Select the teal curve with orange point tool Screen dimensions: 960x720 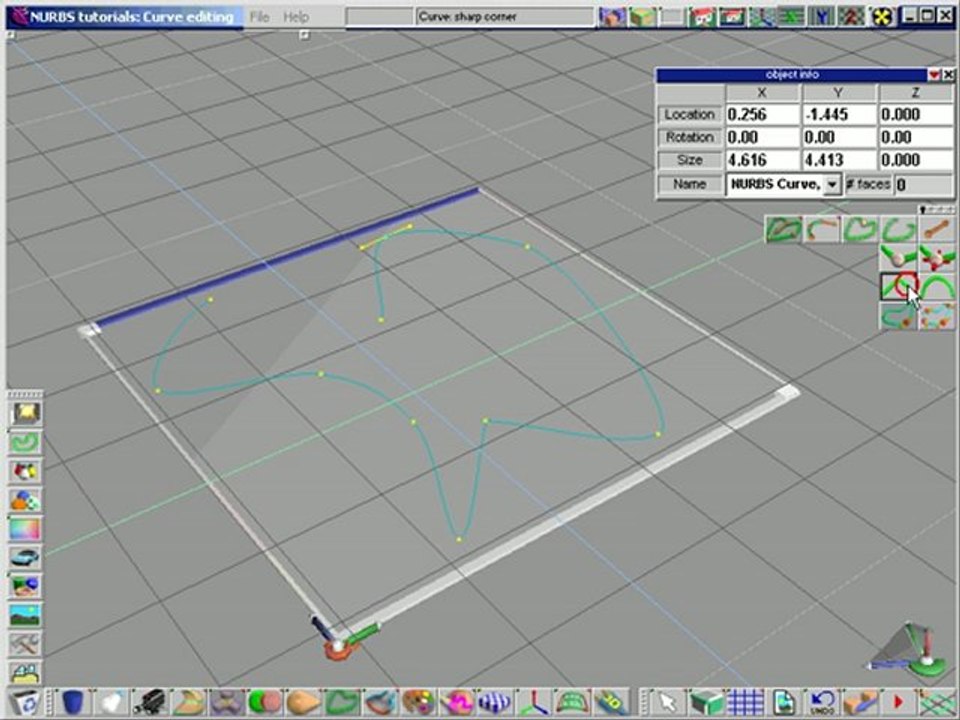tap(899, 315)
